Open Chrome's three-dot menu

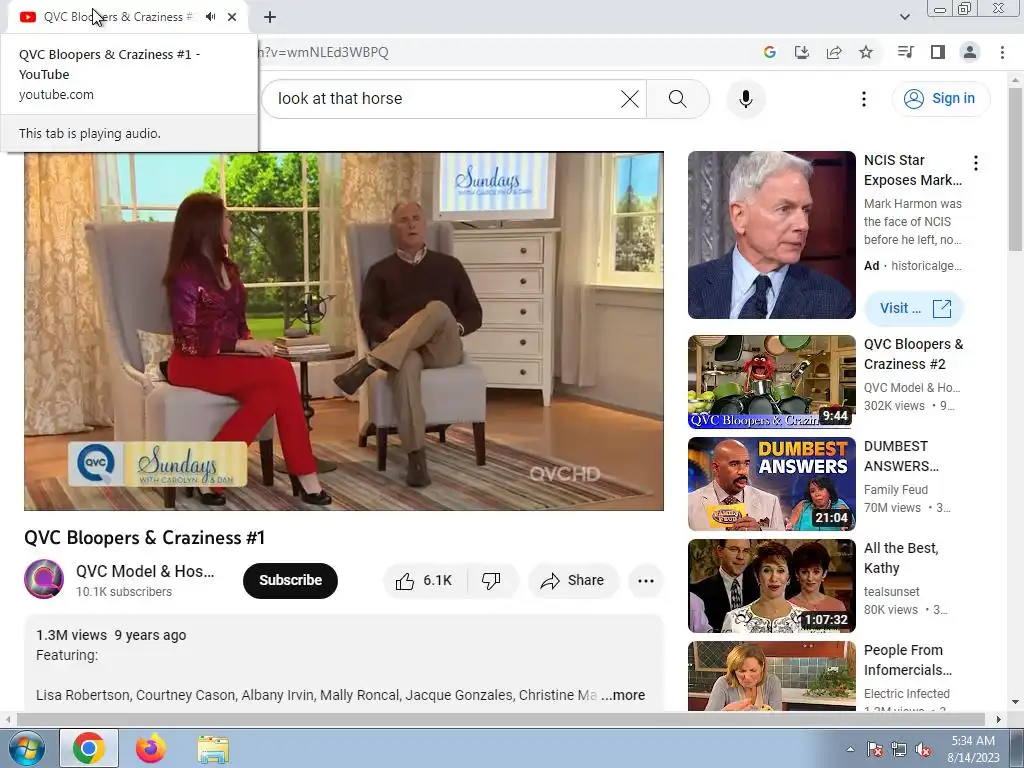[1002, 52]
